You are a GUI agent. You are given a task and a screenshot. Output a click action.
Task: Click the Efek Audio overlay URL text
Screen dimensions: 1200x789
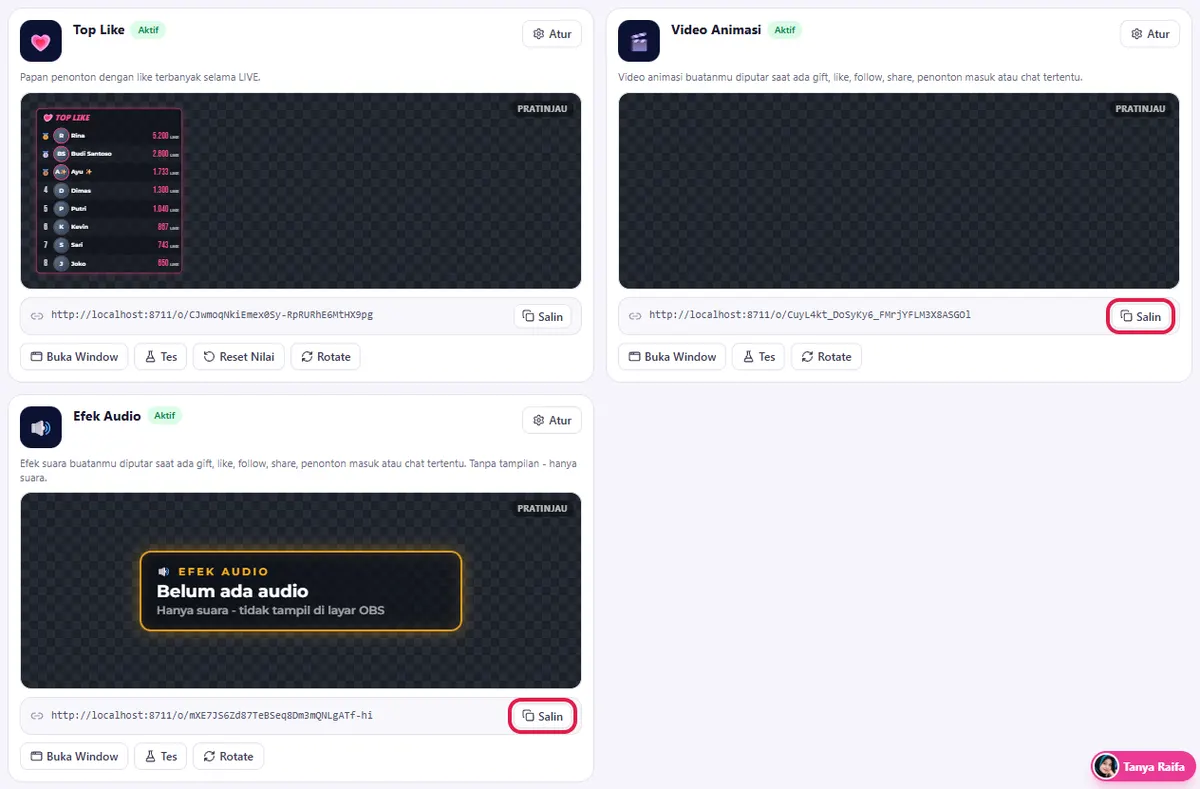pyautogui.click(x=212, y=715)
